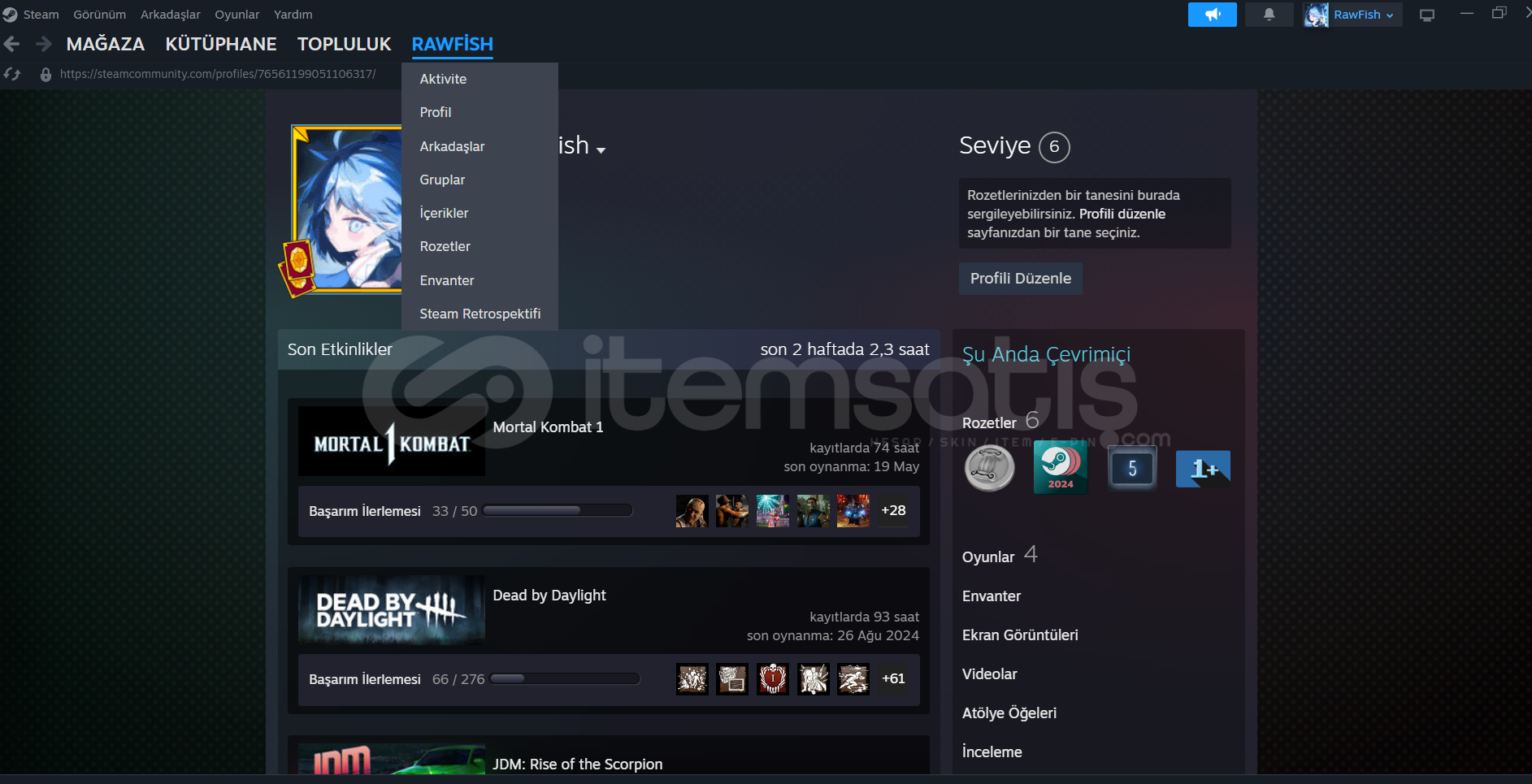Click third Mortal Kombat 1 achievement icon

point(773,511)
